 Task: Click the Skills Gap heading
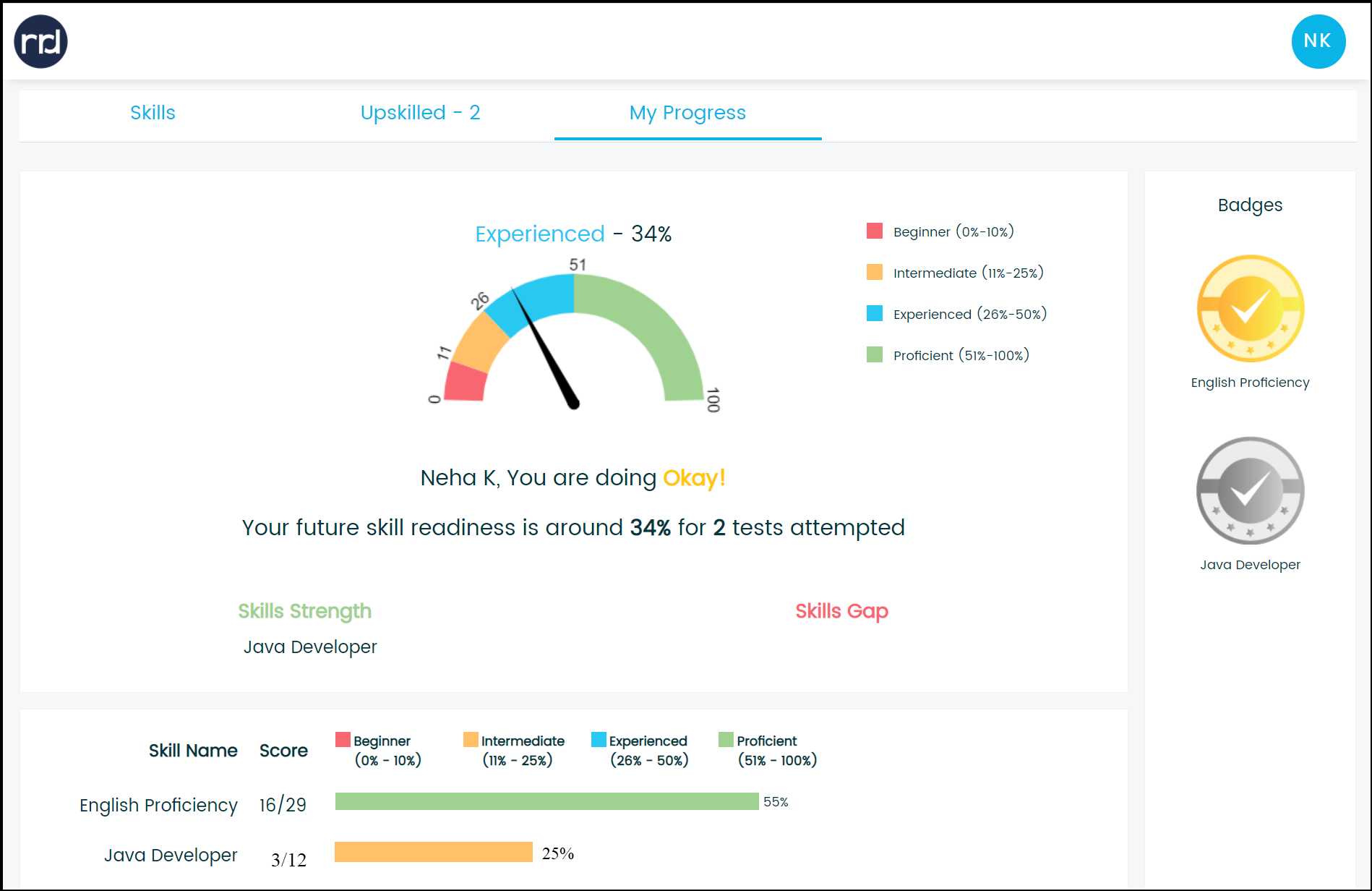pyautogui.click(x=841, y=611)
